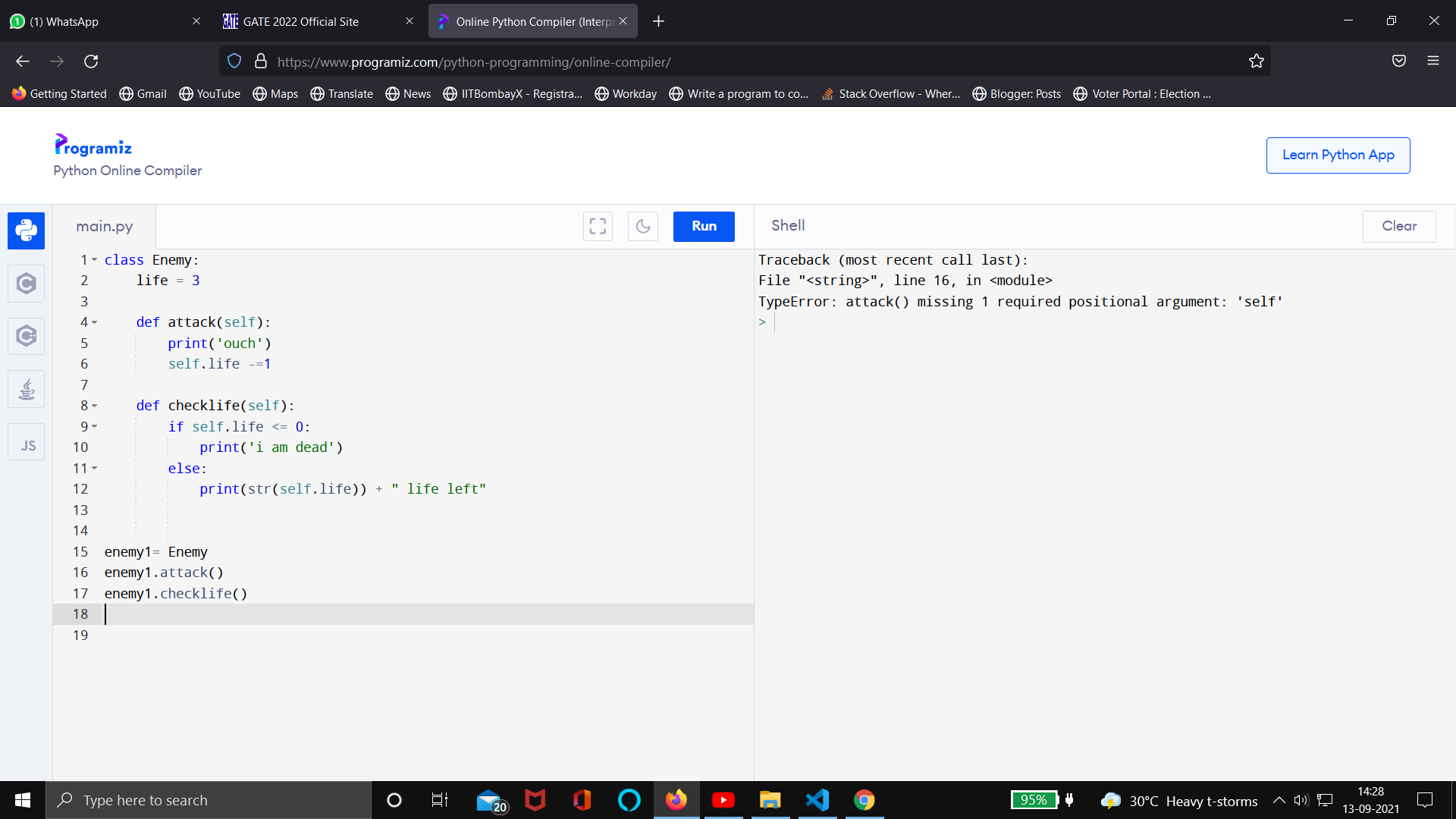Open the Java compiler icon
Image resolution: width=1456 pixels, height=819 pixels.
[26, 389]
